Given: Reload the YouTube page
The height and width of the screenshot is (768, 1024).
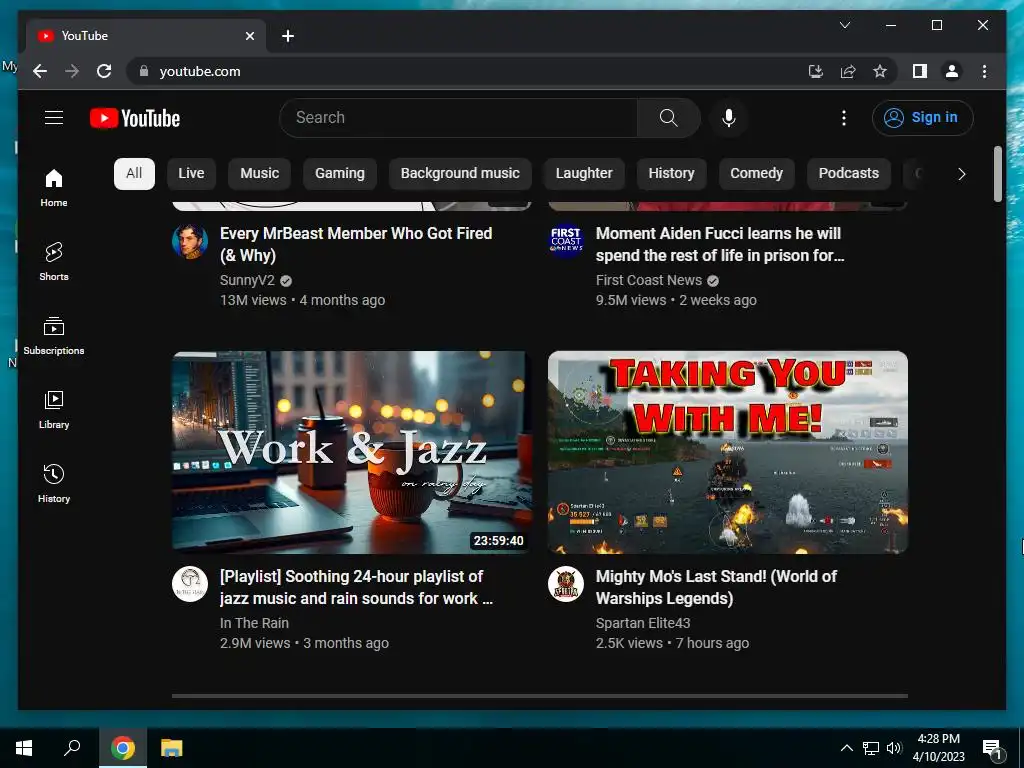Looking at the screenshot, I should (104, 71).
